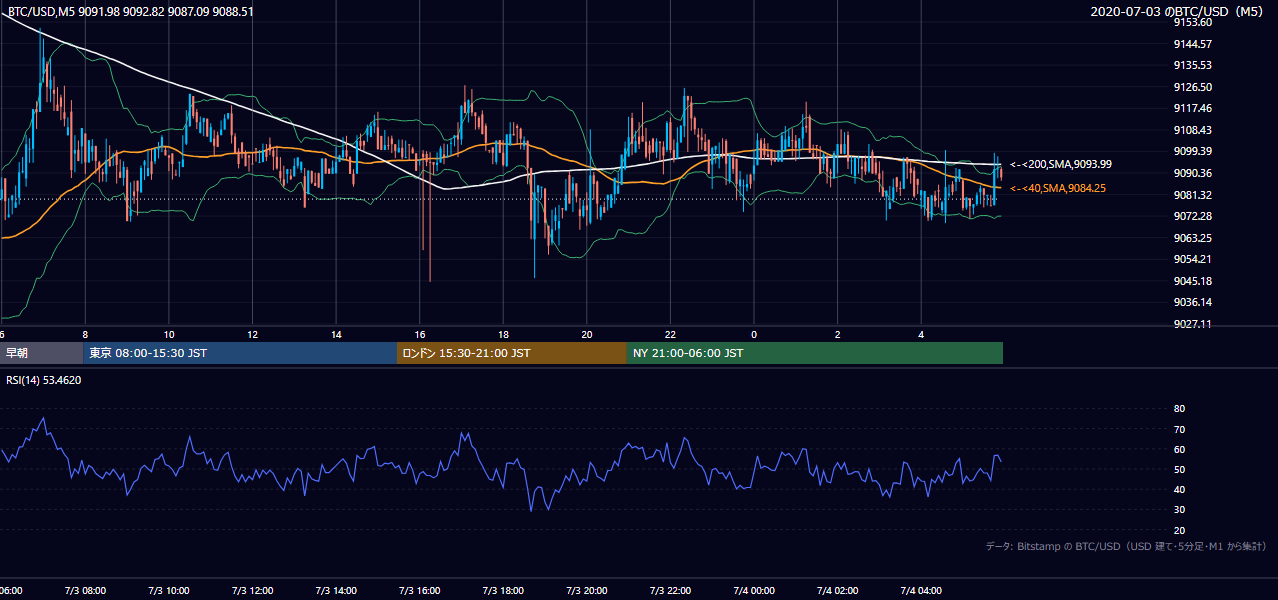Click price axis value 9027.11
The image size is (1278, 600).
[1192, 324]
